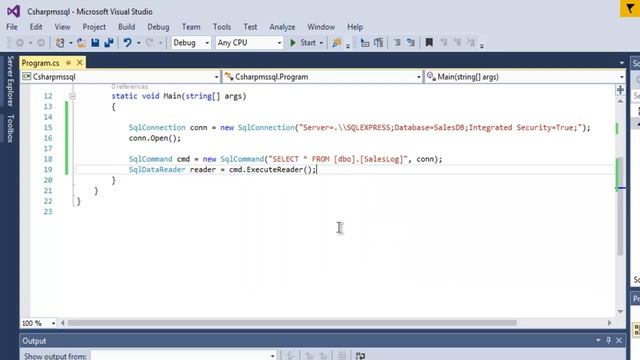
Task: Open the Edit menu
Action: point(36,27)
